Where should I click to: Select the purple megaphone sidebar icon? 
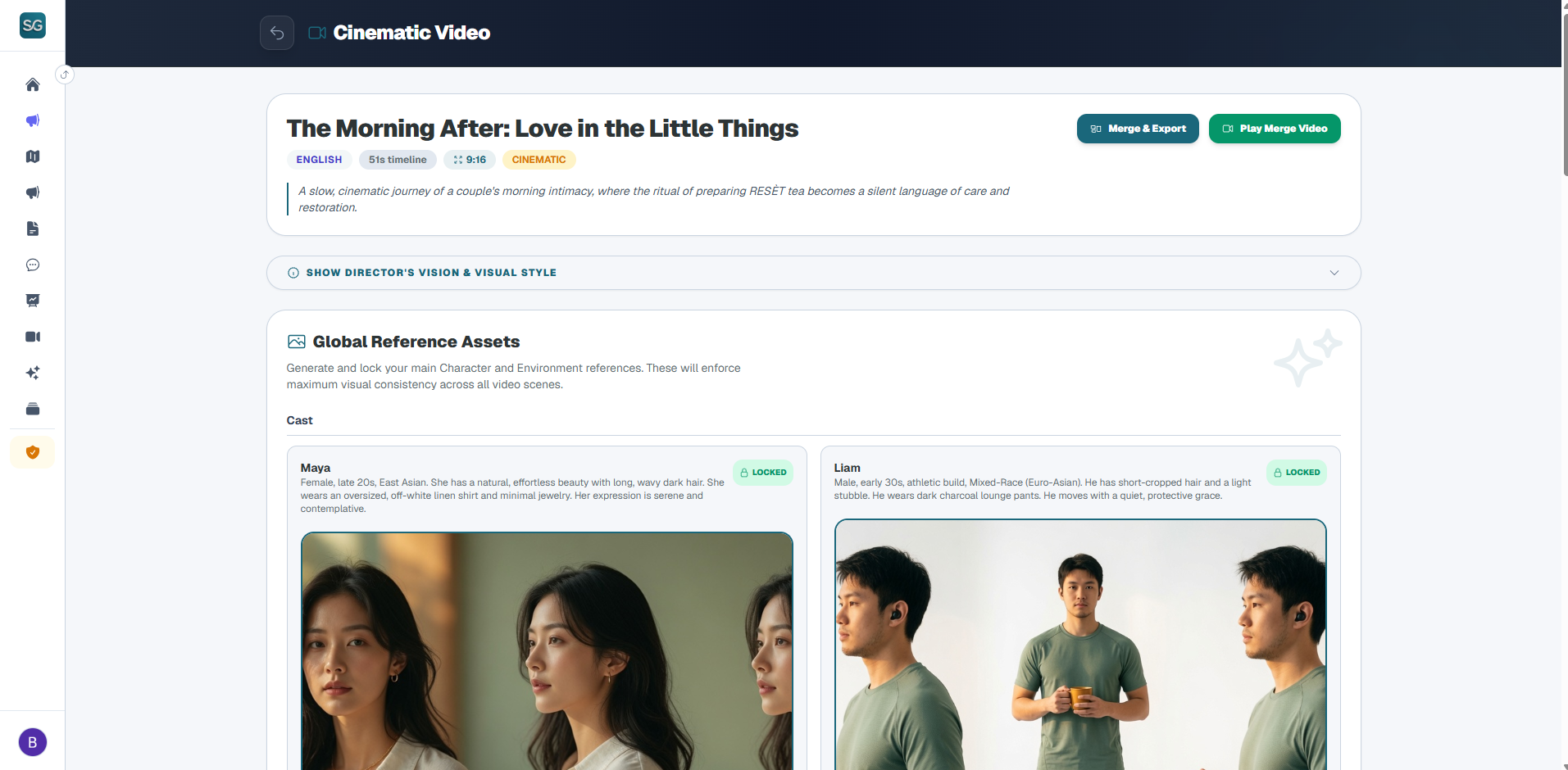click(x=33, y=120)
